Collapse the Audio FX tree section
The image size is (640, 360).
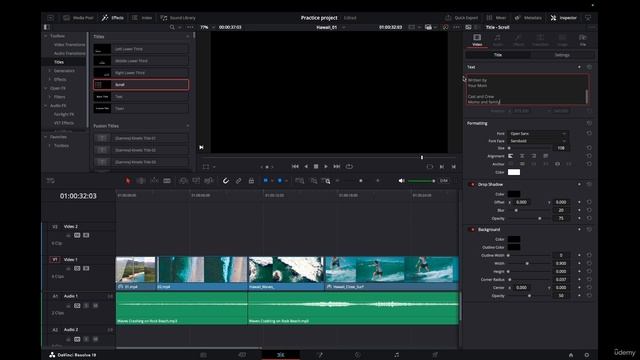[46, 105]
